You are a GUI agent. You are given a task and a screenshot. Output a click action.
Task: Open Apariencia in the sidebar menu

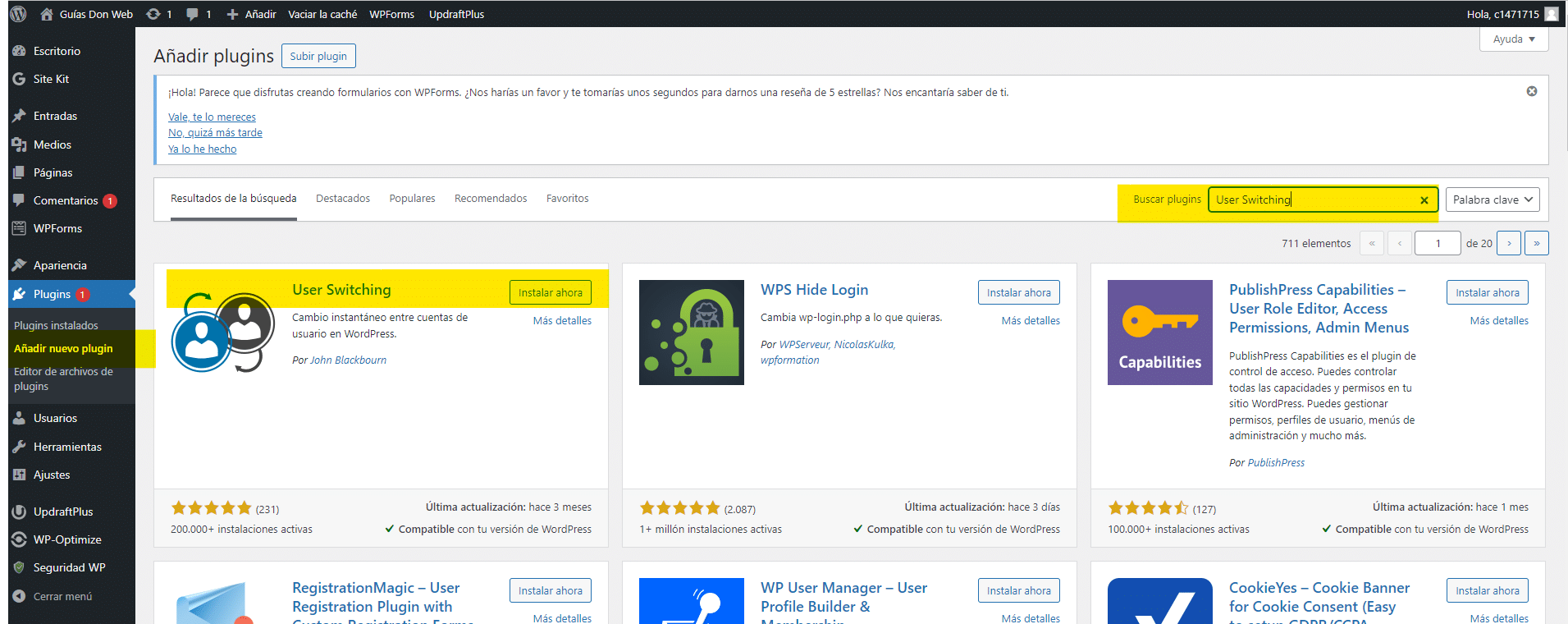point(60,265)
